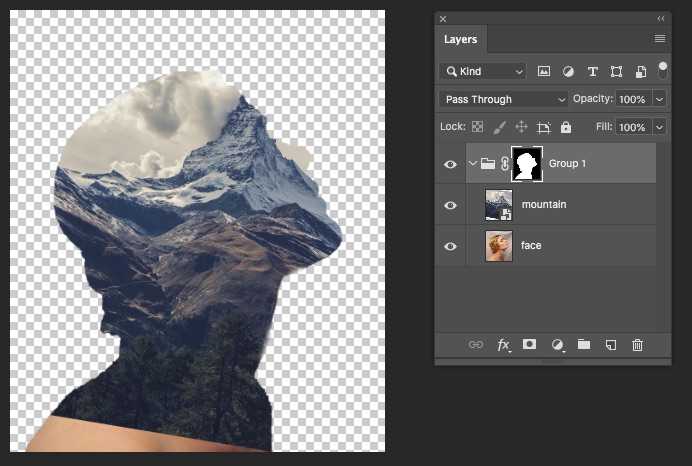Filter for type layers icon
The width and height of the screenshot is (692, 466).
click(592, 72)
